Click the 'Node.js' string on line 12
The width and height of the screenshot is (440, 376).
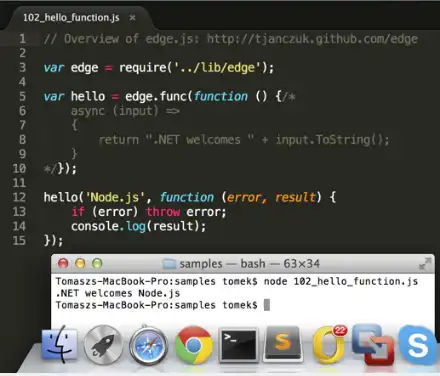click(115, 197)
